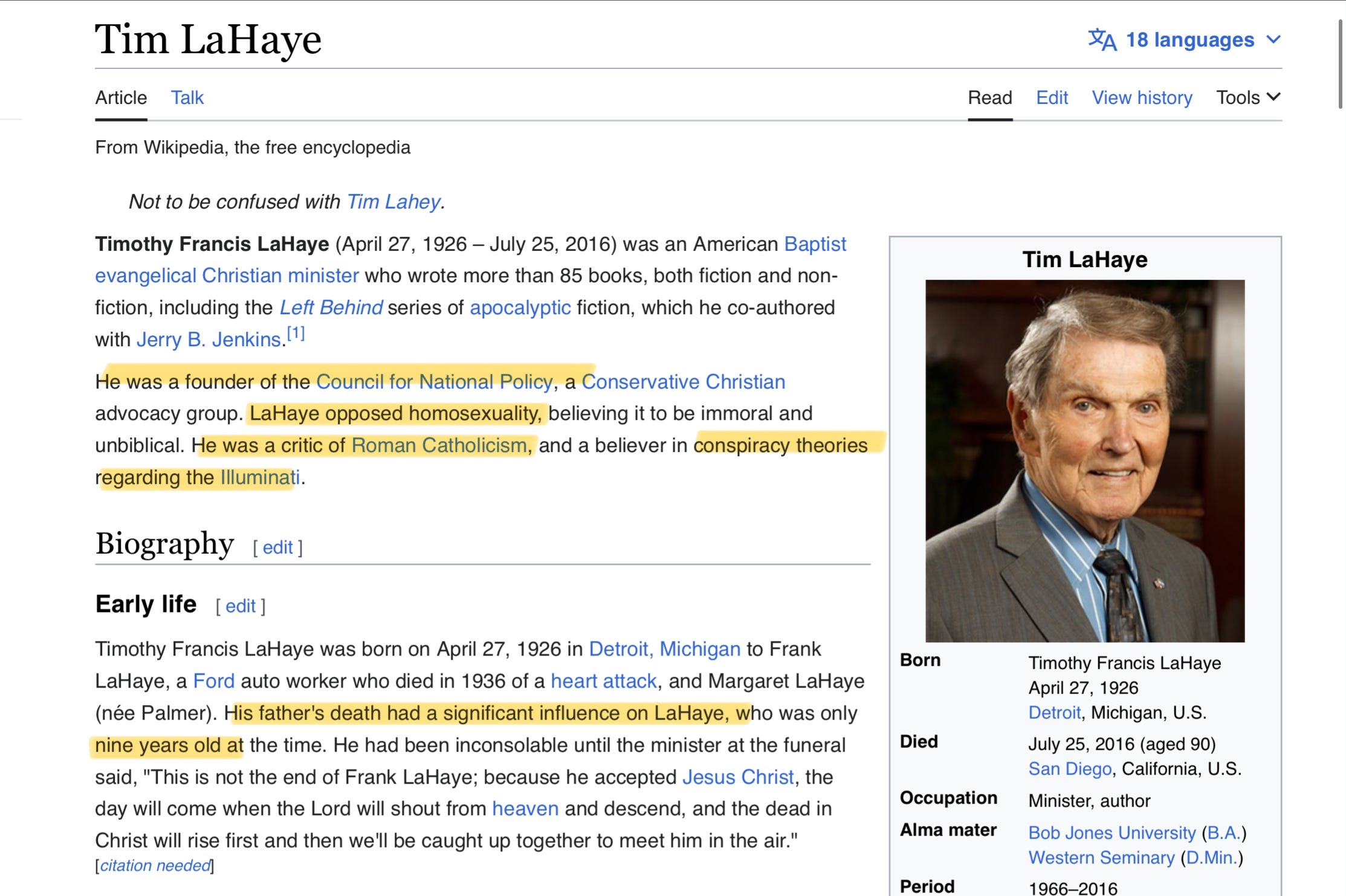Viewport: 1346px width, 896px height.
Task: Enlarge the Tim LaHaye infobox photo
Action: pyautogui.click(x=1085, y=460)
